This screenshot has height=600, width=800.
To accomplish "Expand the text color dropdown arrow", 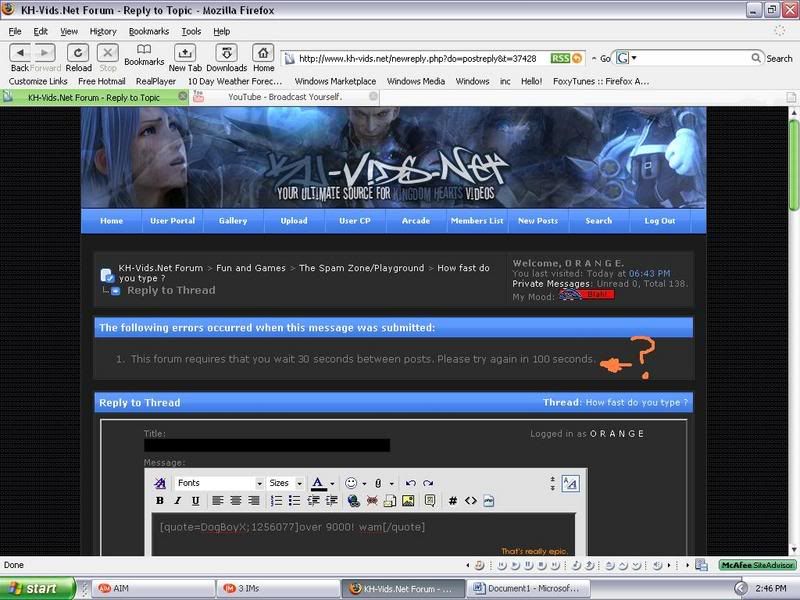I will (332, 483).
